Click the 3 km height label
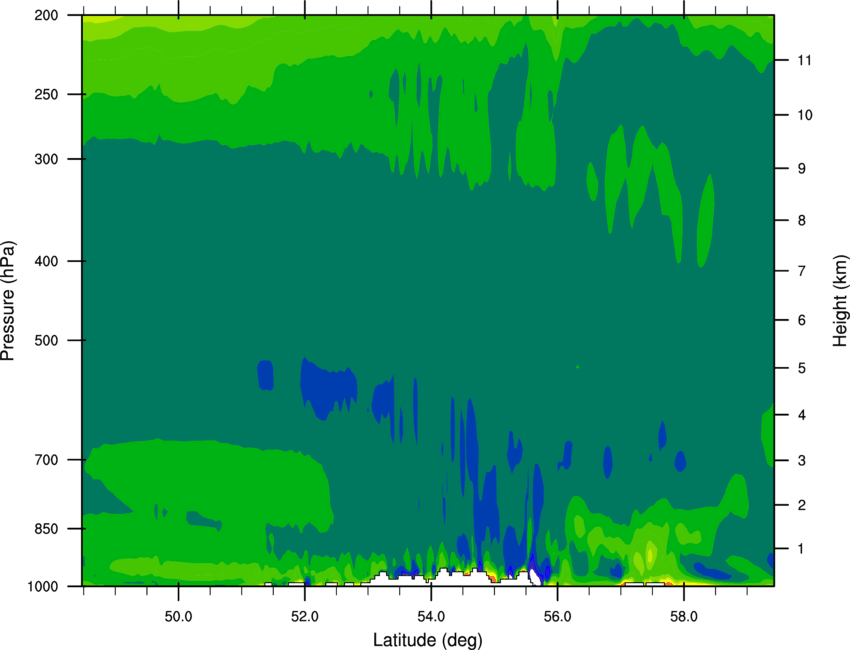Viewport: 850px width, 650px height. click(802, 461)
